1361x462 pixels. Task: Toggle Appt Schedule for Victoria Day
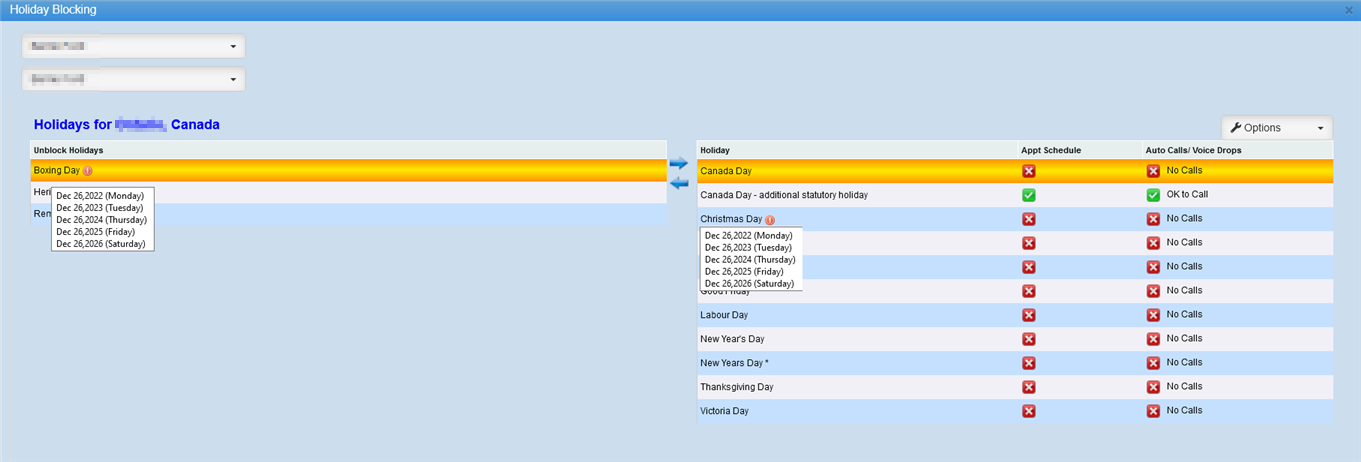(x=1029, y=411)
